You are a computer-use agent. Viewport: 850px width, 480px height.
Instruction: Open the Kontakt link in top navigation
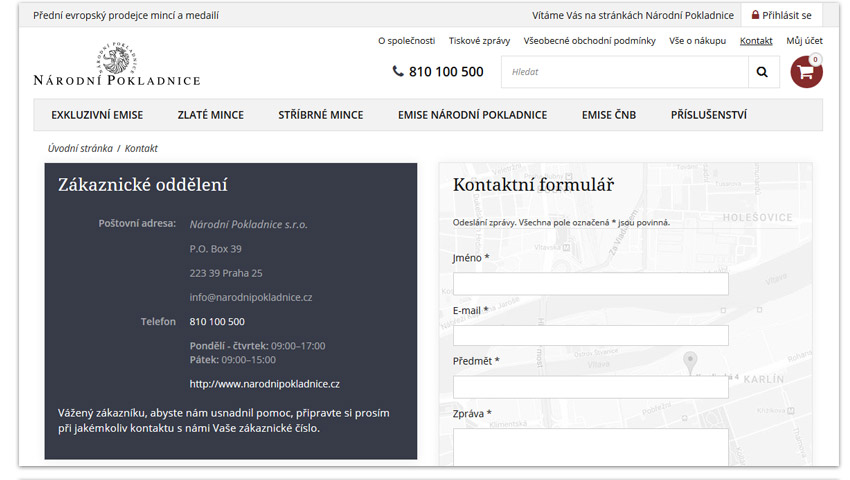click(x=756, y=41)
